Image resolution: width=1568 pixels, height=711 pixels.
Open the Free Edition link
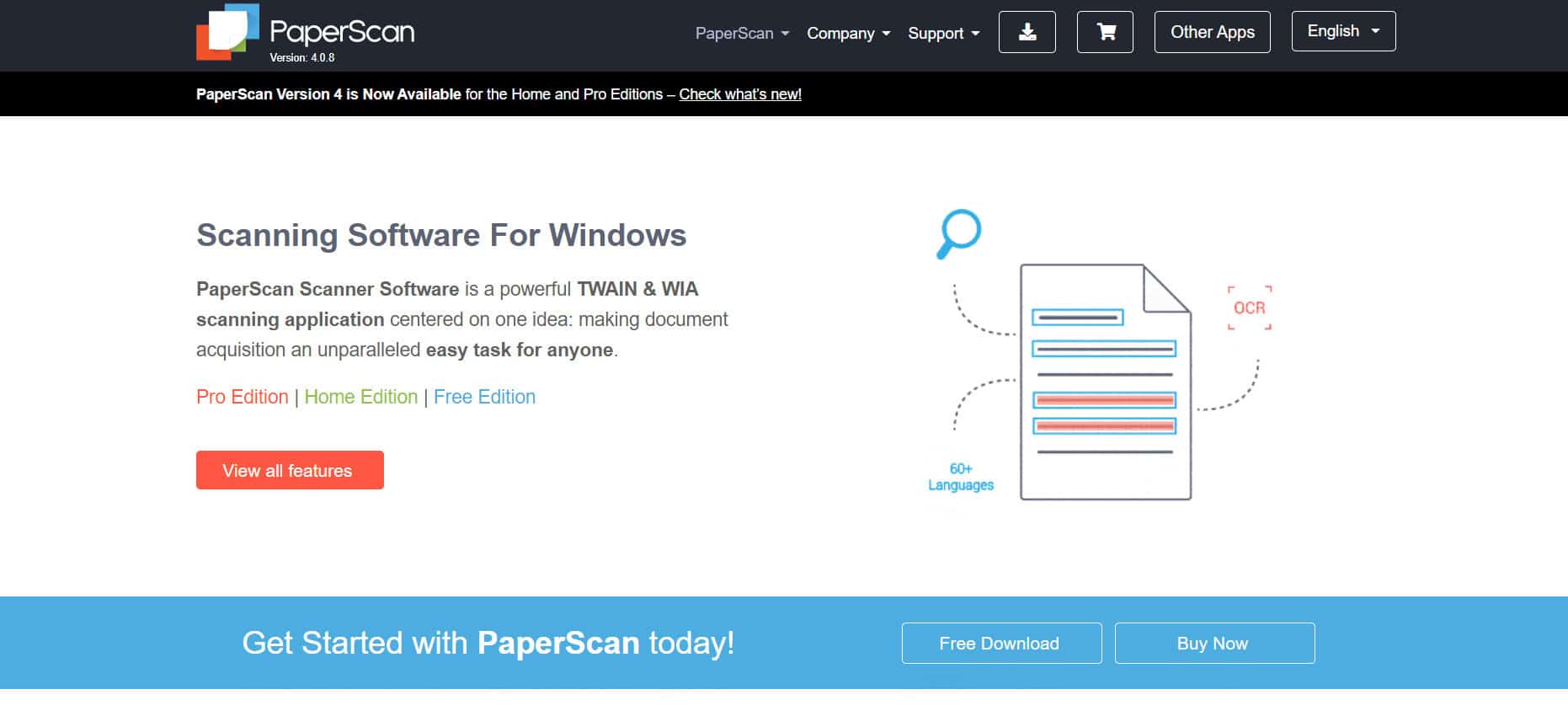tap(484, 397)
